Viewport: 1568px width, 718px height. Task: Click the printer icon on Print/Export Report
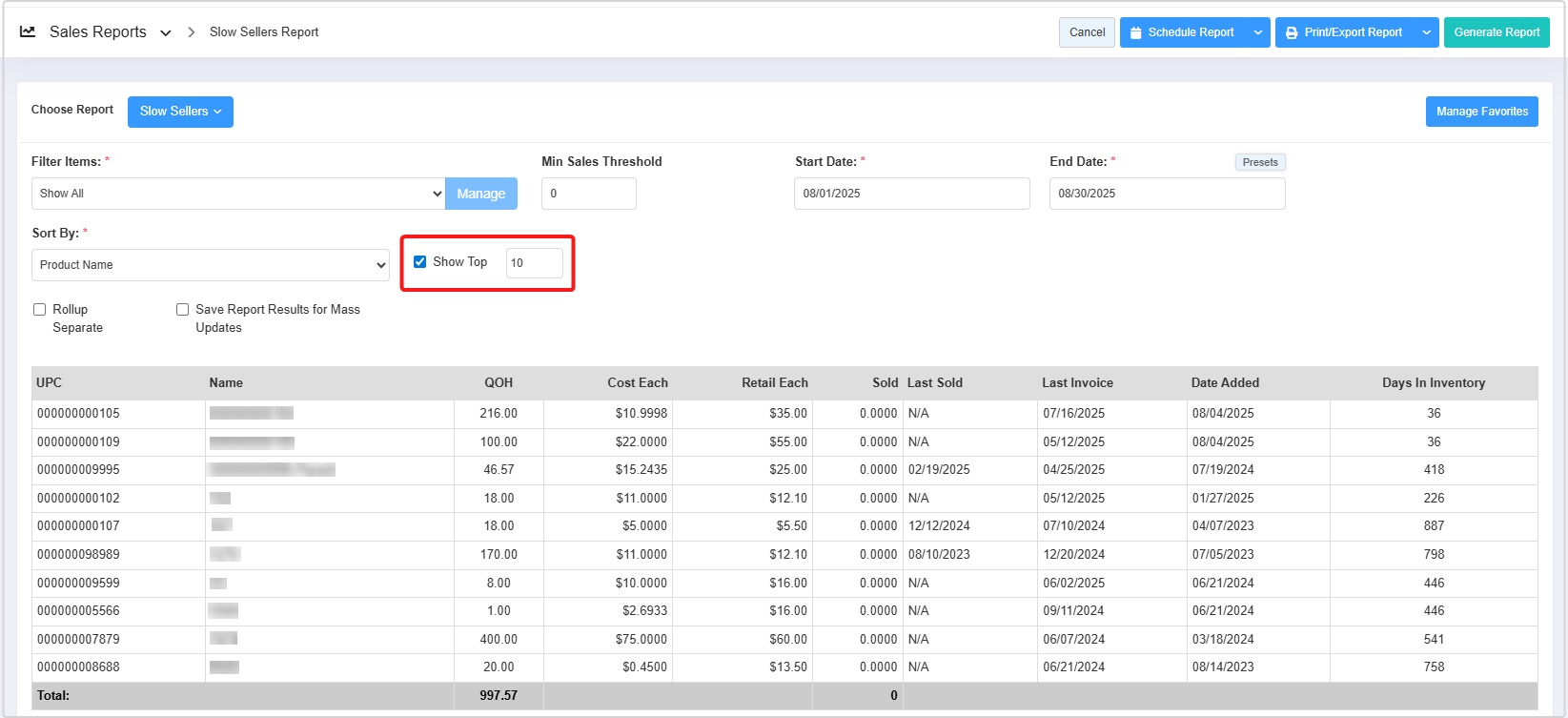click(1292, 32)
